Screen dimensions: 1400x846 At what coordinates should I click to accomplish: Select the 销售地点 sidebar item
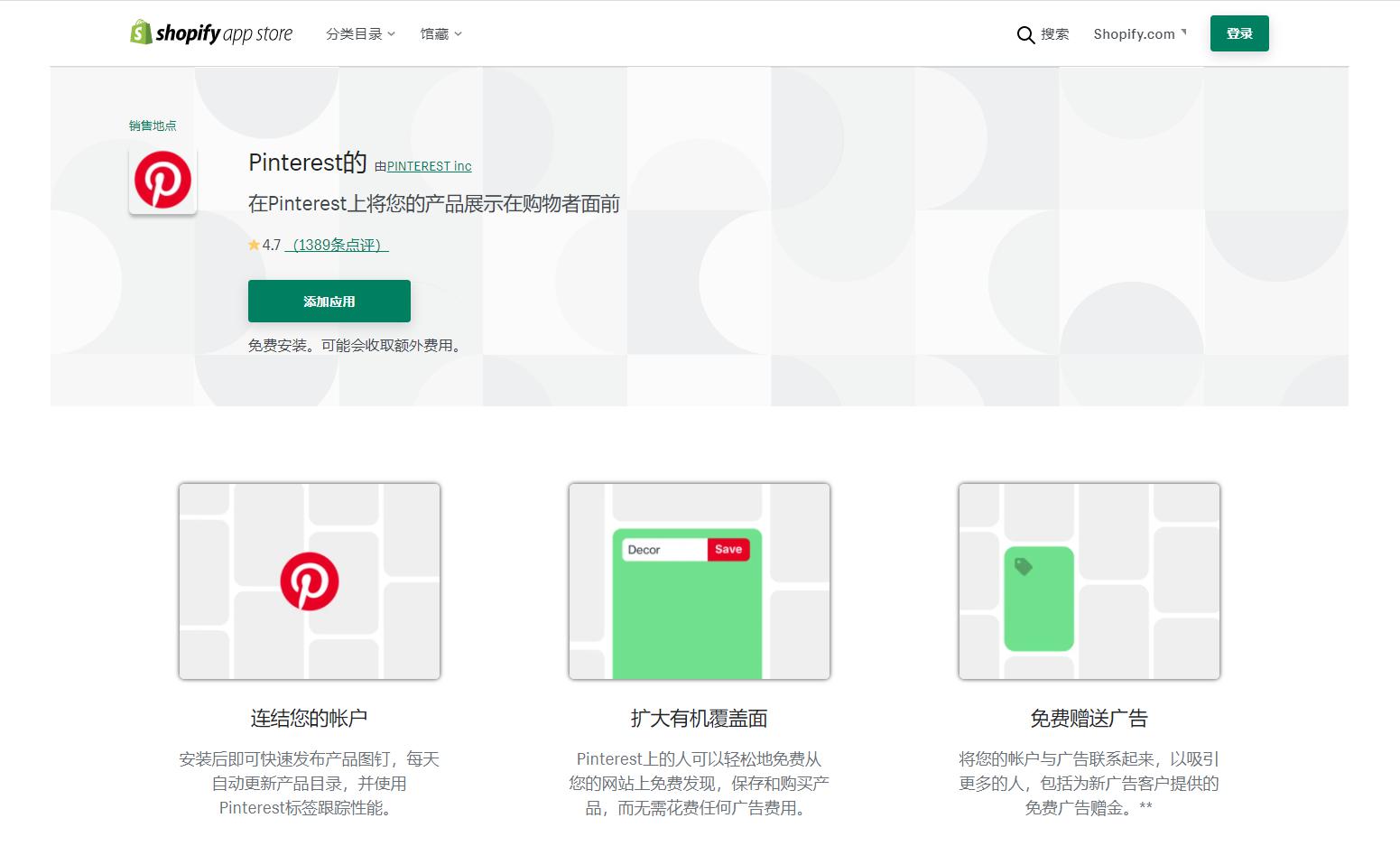(152, 126)
